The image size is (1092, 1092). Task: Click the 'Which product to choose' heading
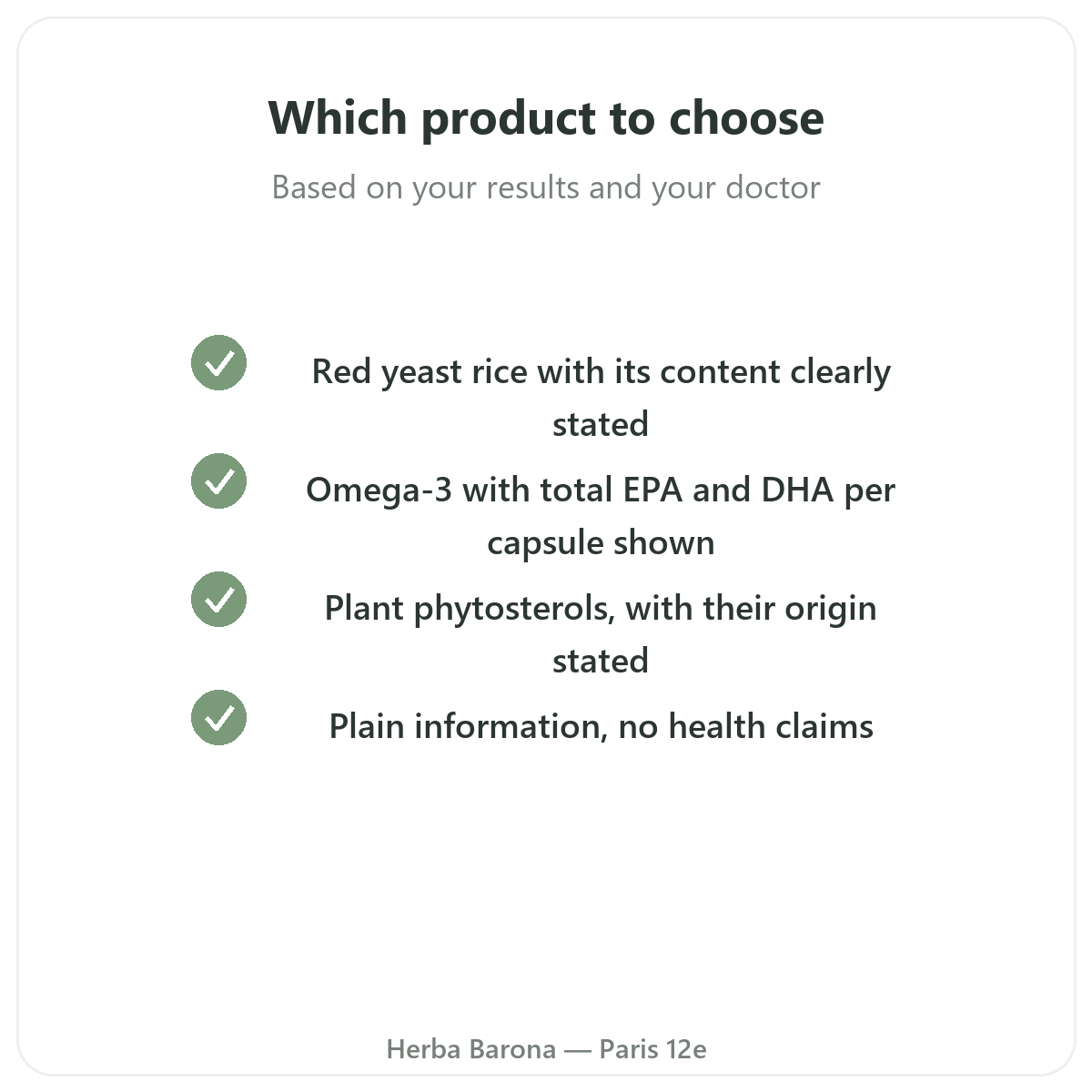[546, 118]
